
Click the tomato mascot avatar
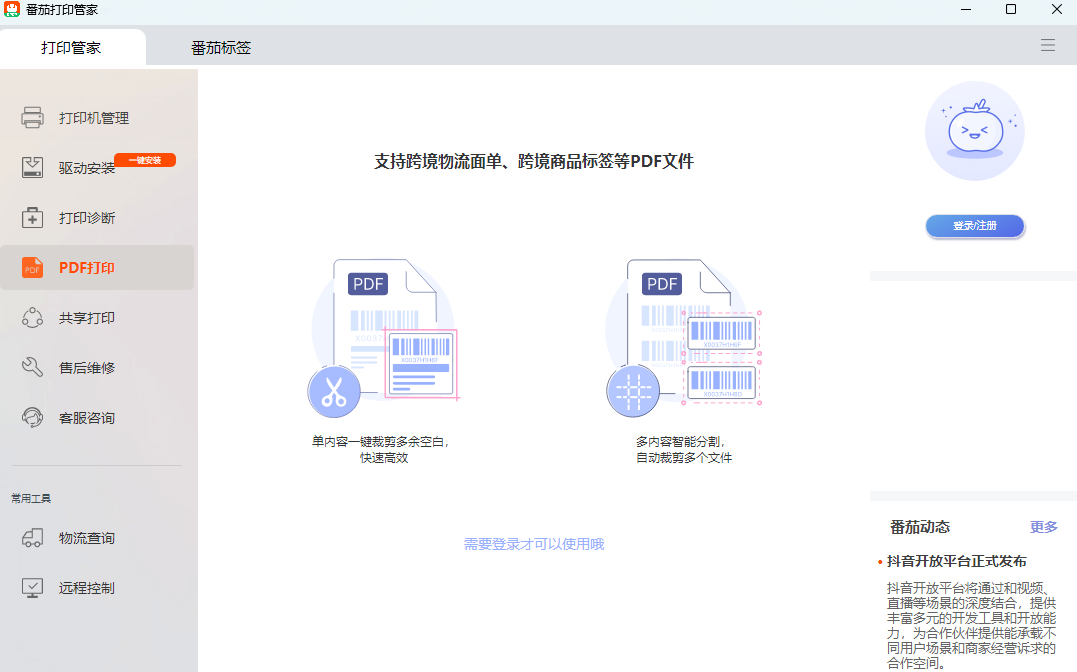point(974,131)
